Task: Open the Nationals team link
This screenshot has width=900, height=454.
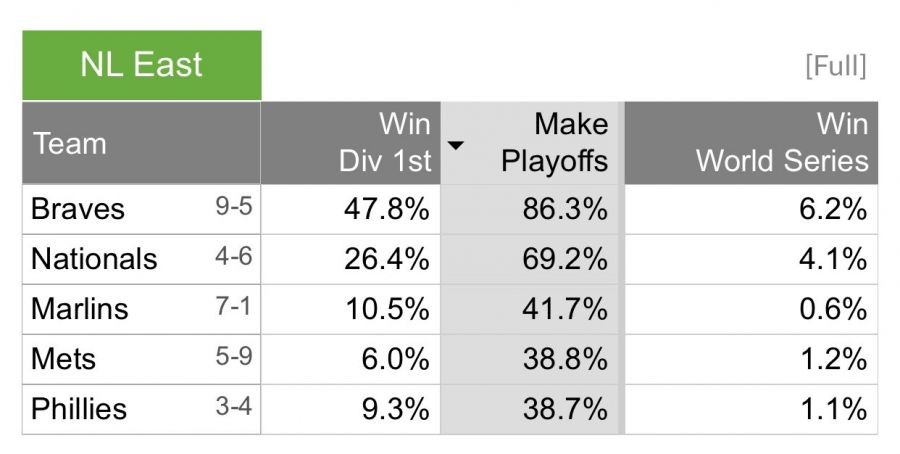Action: (94, 259)
